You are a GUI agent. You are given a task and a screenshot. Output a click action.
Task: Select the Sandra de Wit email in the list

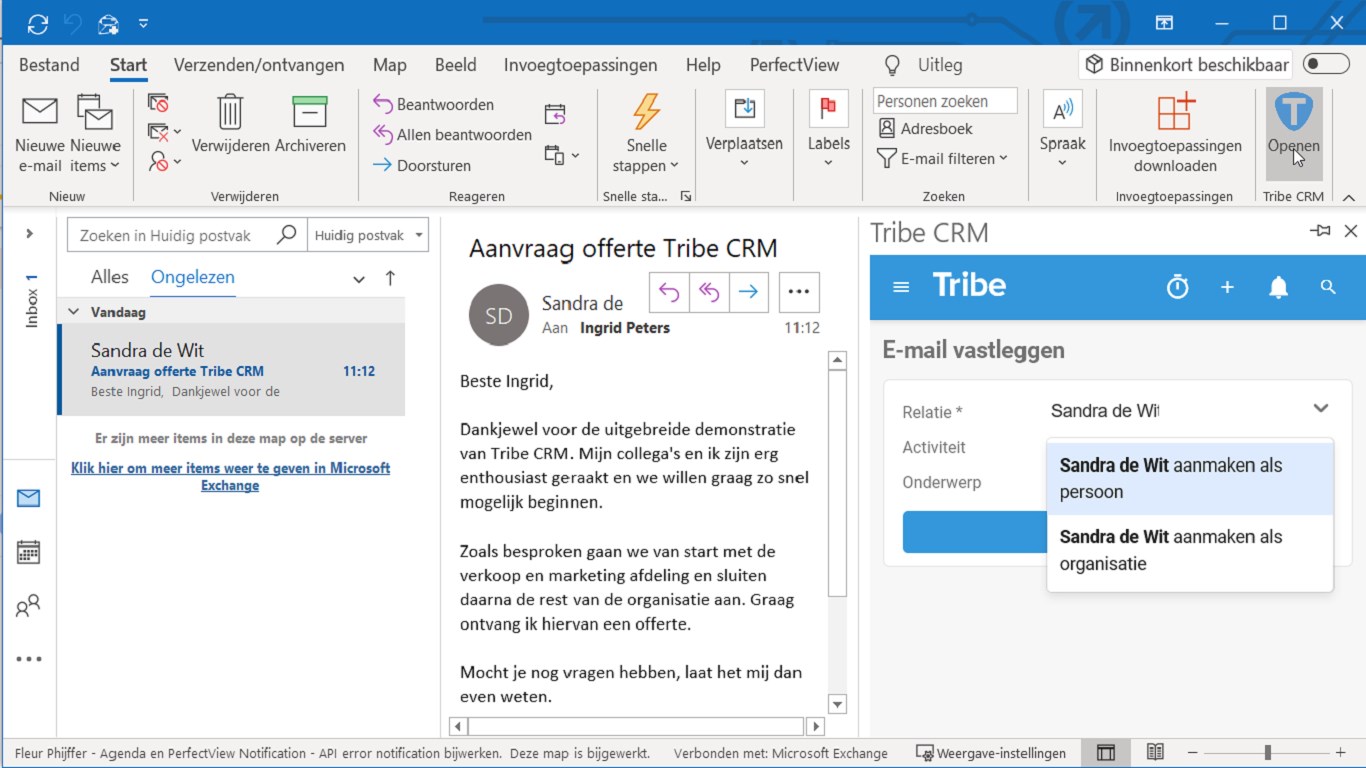click(232, 370)
